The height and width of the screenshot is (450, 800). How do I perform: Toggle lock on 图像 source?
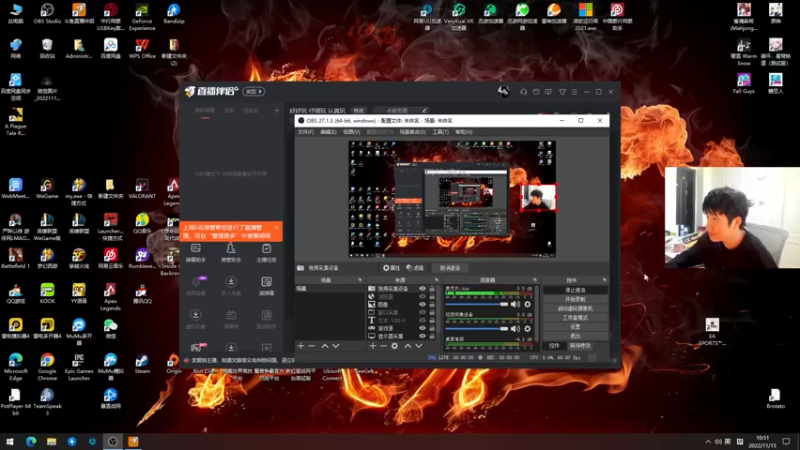(432, 305)
